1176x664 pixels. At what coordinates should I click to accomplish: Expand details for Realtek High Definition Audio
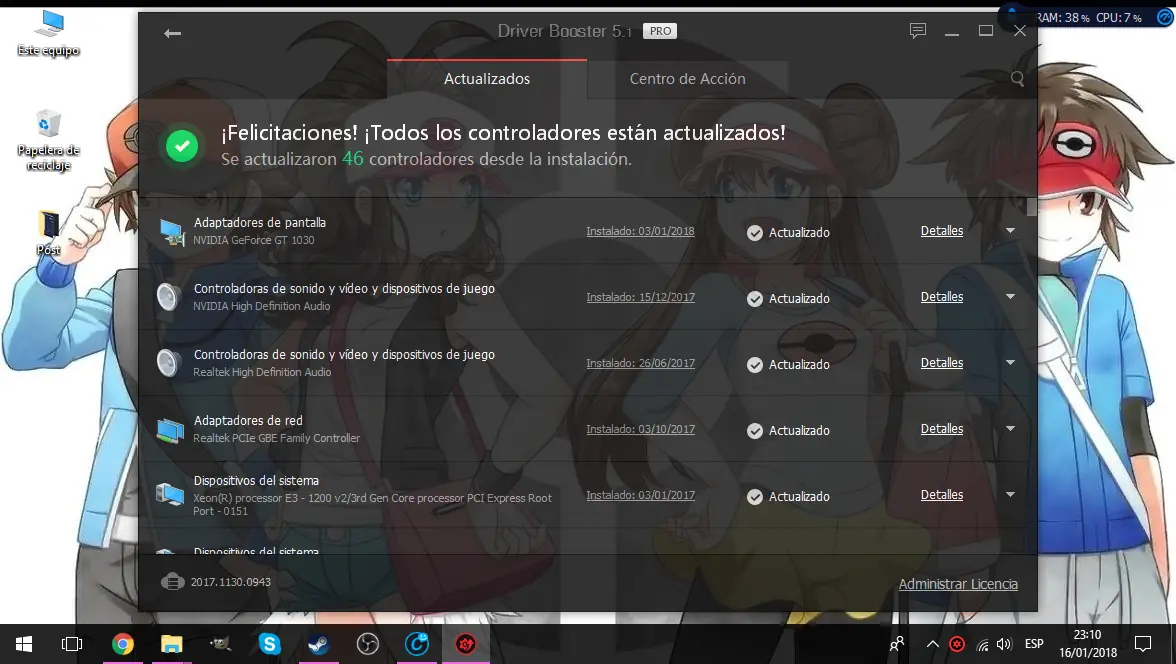1010,363
